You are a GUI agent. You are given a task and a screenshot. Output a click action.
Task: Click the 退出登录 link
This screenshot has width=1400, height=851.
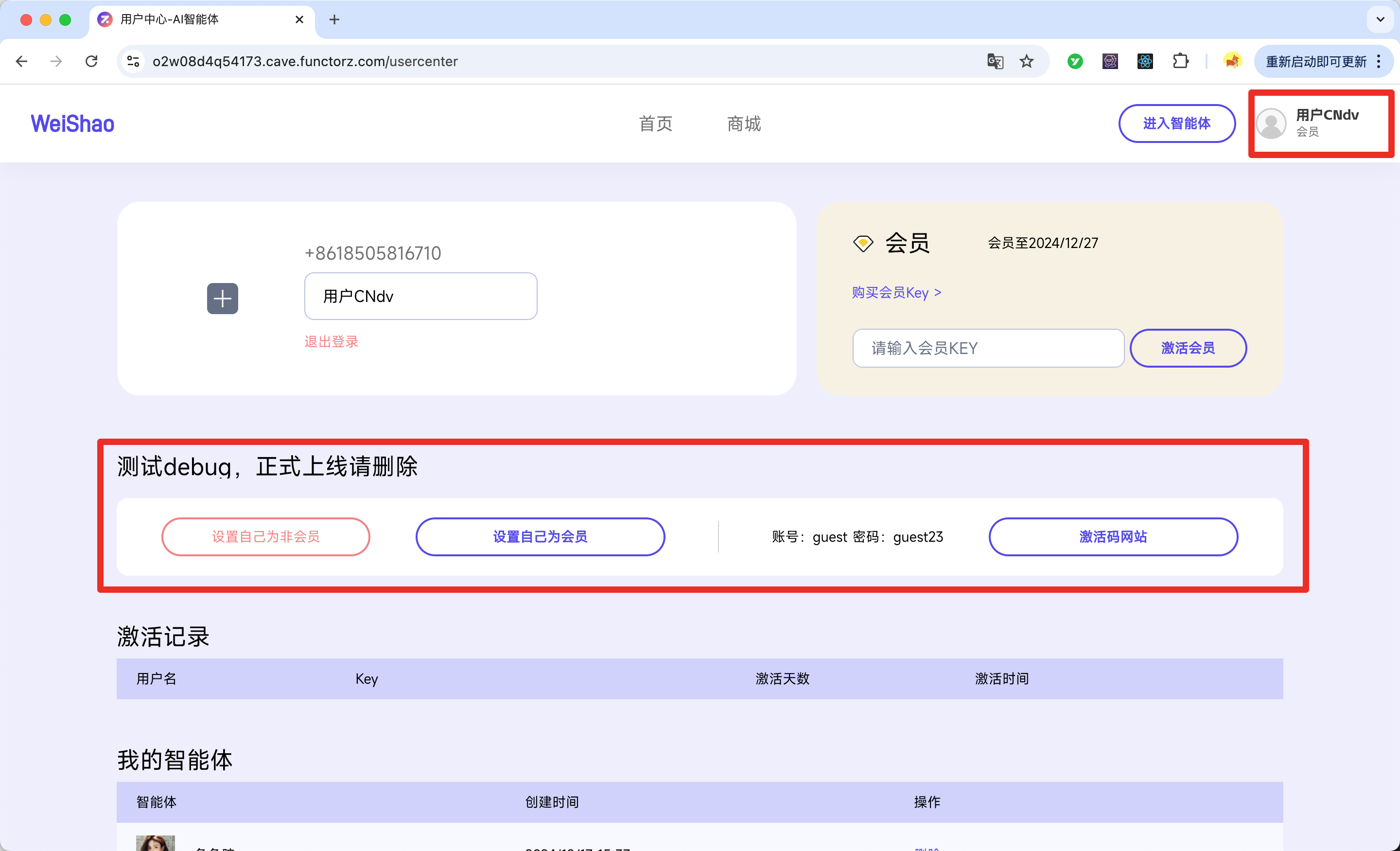pyautogui.click(x=331, y=342)
